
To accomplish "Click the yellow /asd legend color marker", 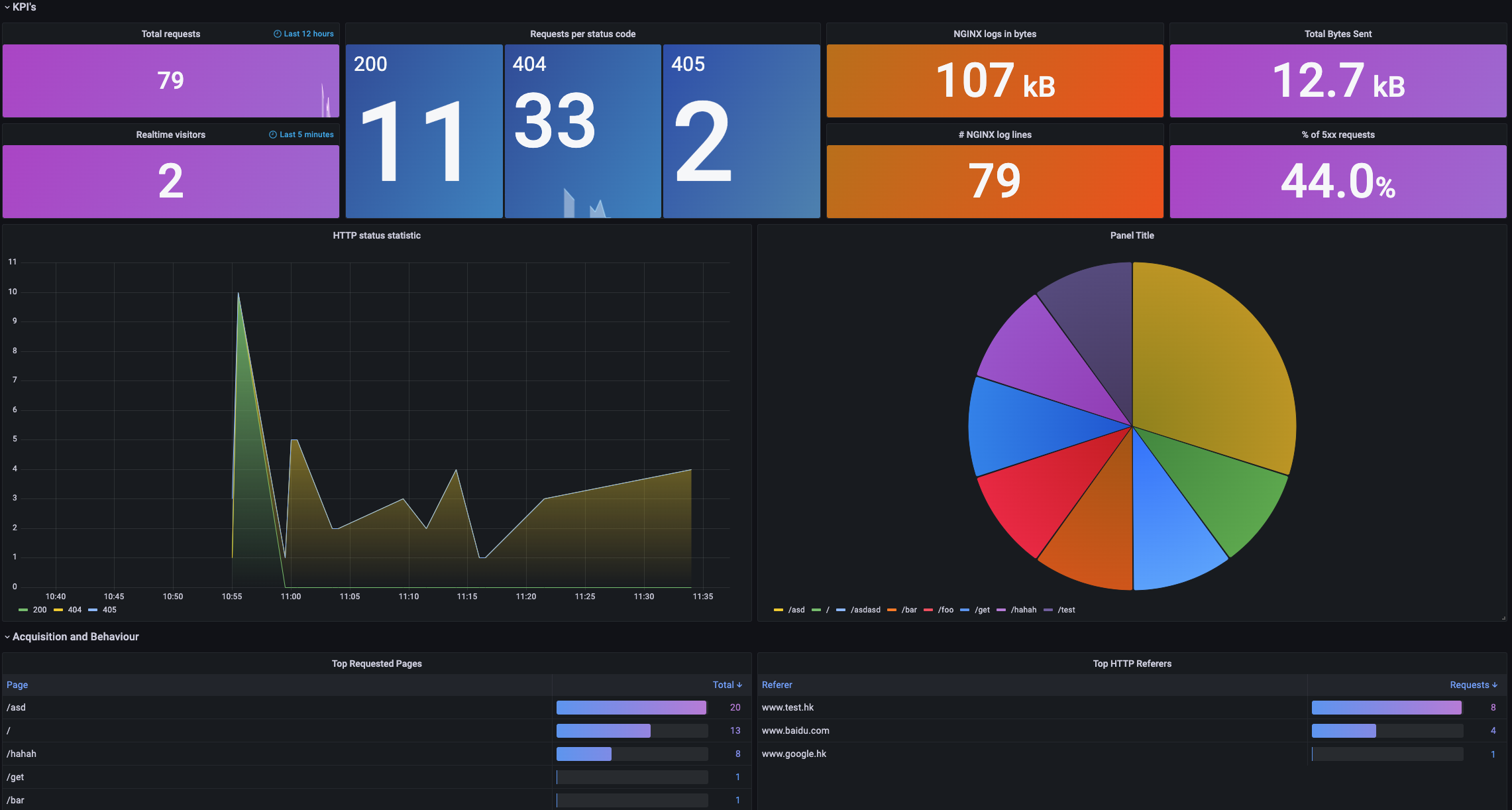I will (x=779, y=610).
